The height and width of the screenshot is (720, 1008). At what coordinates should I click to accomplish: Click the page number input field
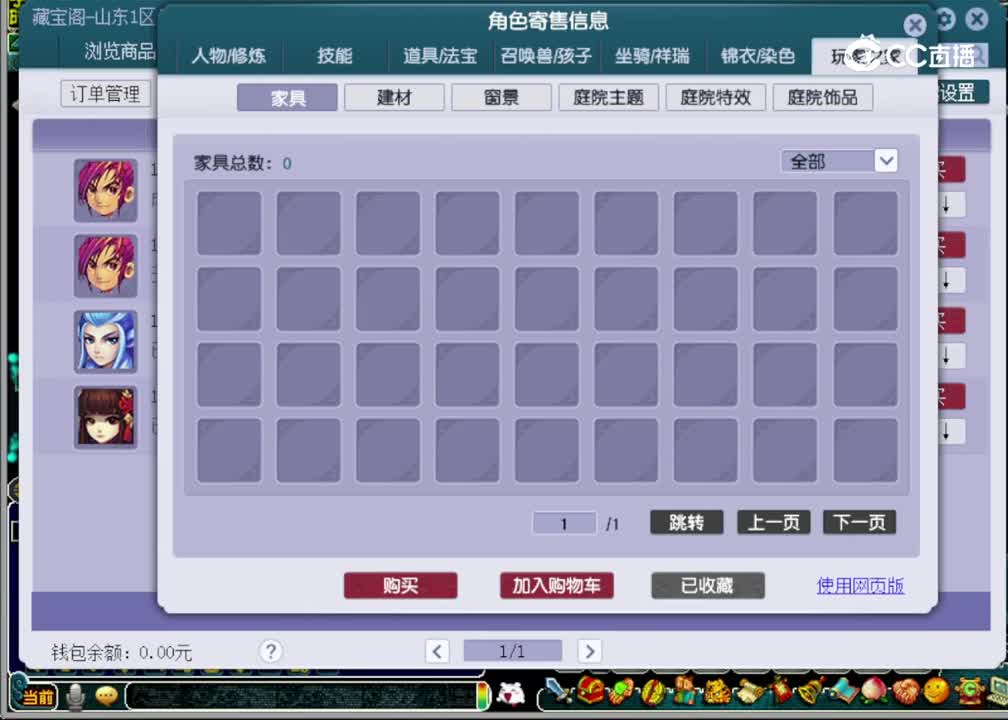564,523
